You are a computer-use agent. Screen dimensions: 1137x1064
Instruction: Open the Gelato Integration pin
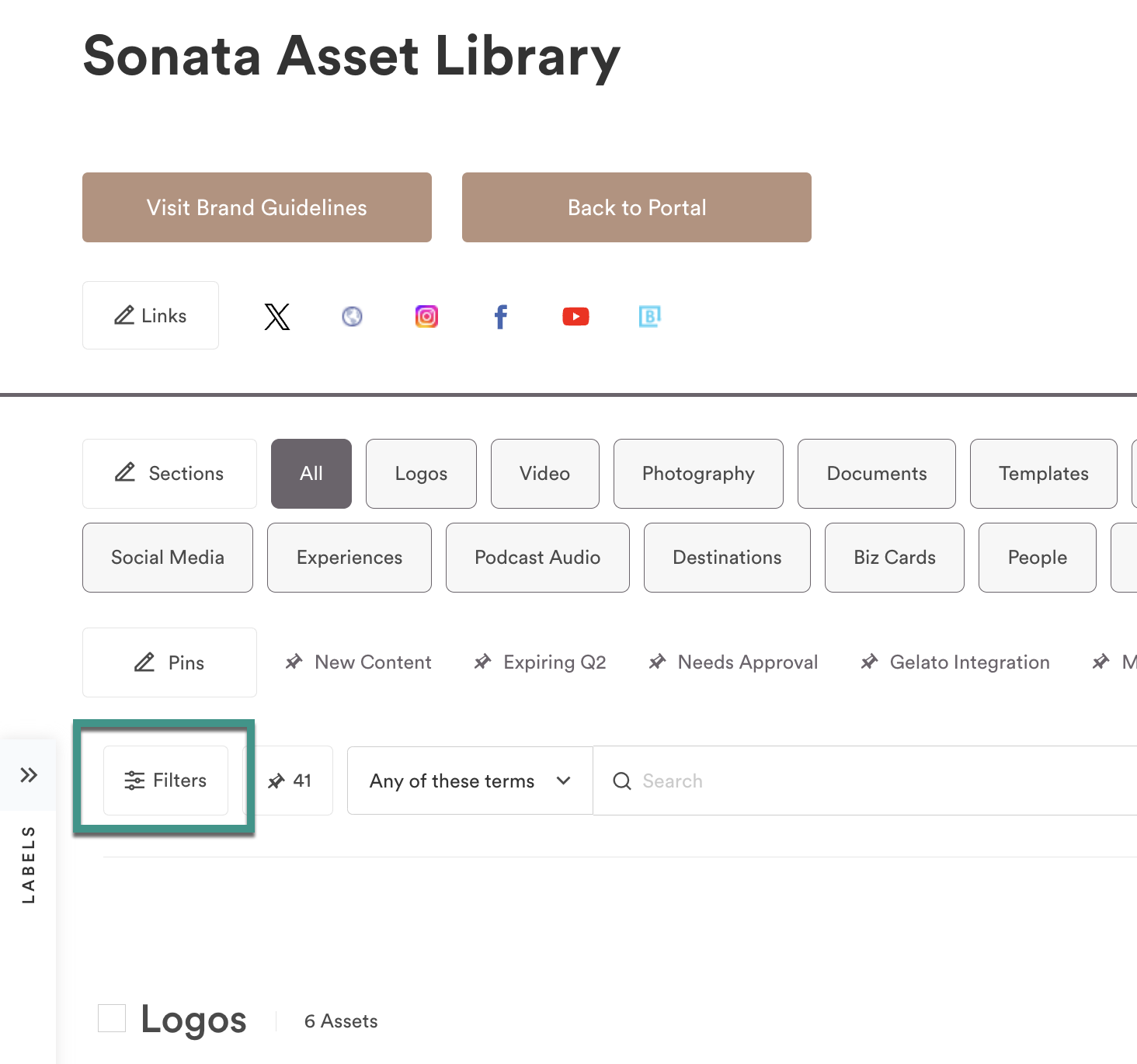(954, 662)
